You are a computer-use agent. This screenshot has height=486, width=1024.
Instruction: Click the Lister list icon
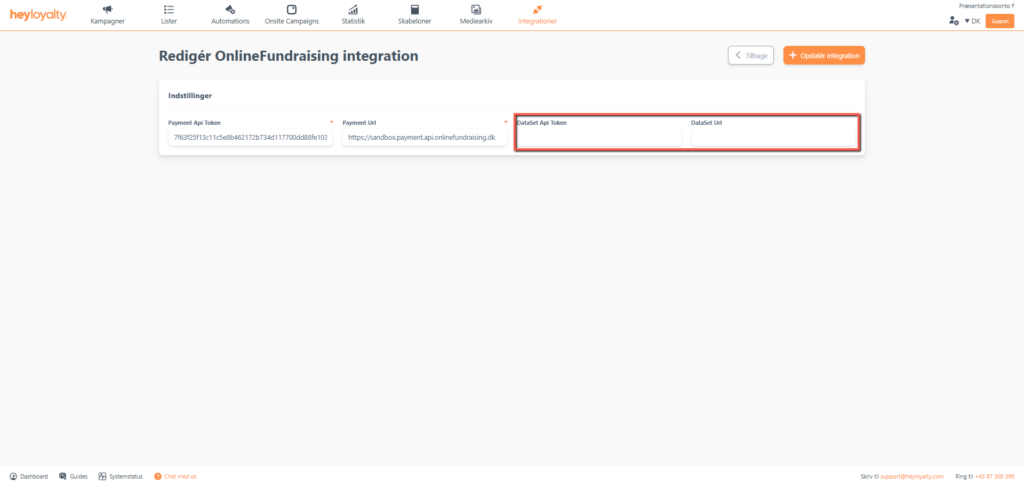point(168,10)
